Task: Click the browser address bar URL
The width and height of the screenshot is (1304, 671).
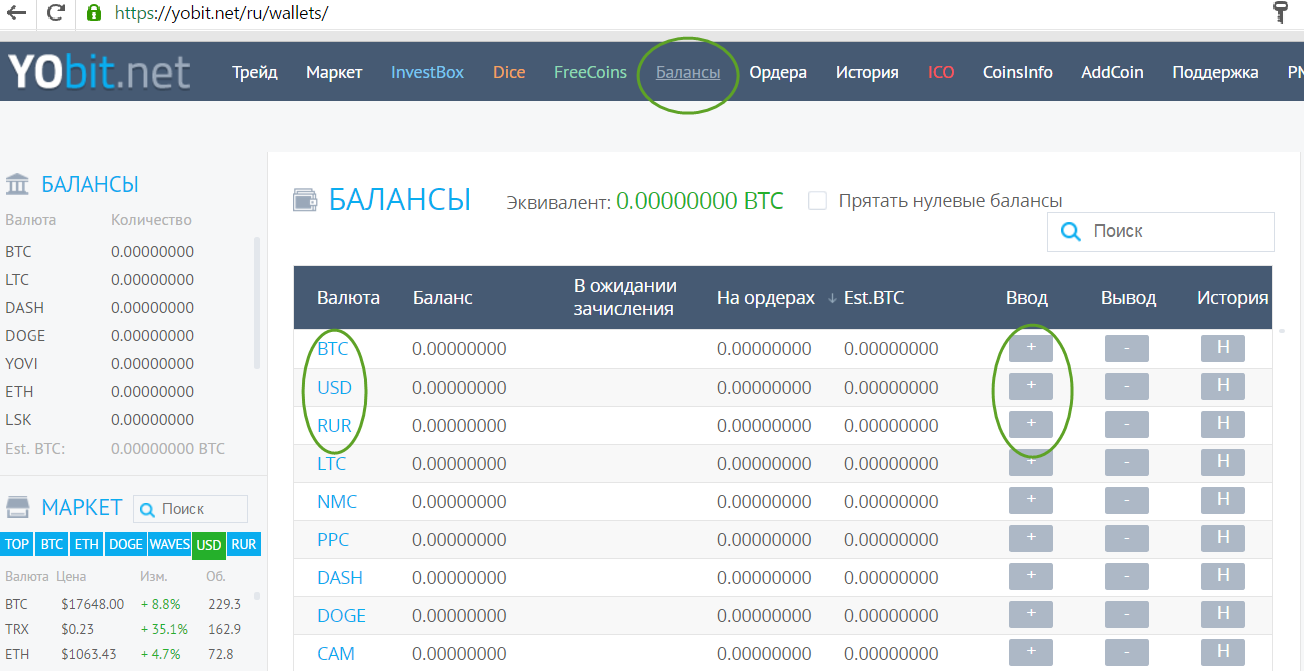Action: 221,13
